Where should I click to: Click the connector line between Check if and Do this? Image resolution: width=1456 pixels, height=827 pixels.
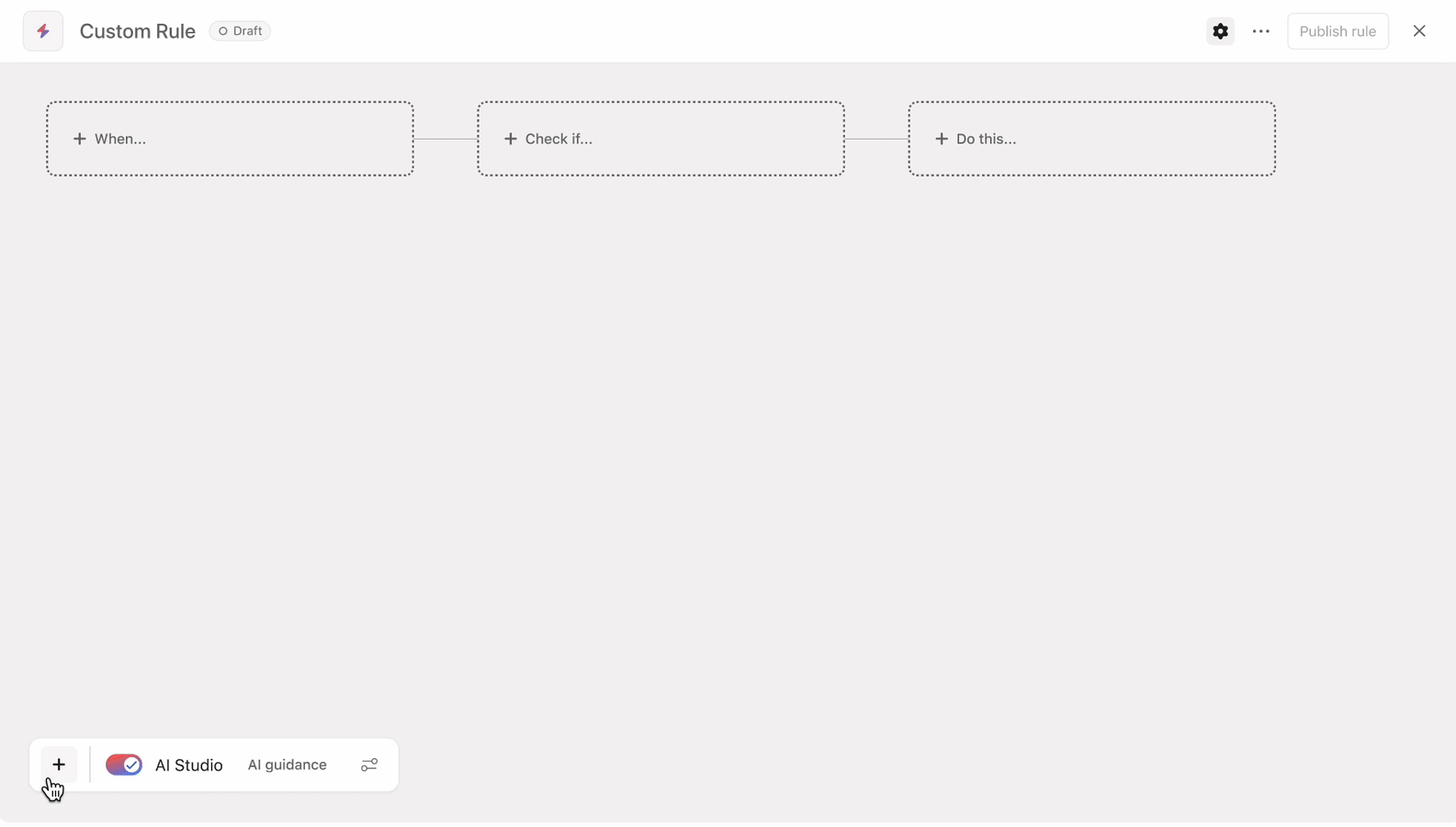click(876, 139)
